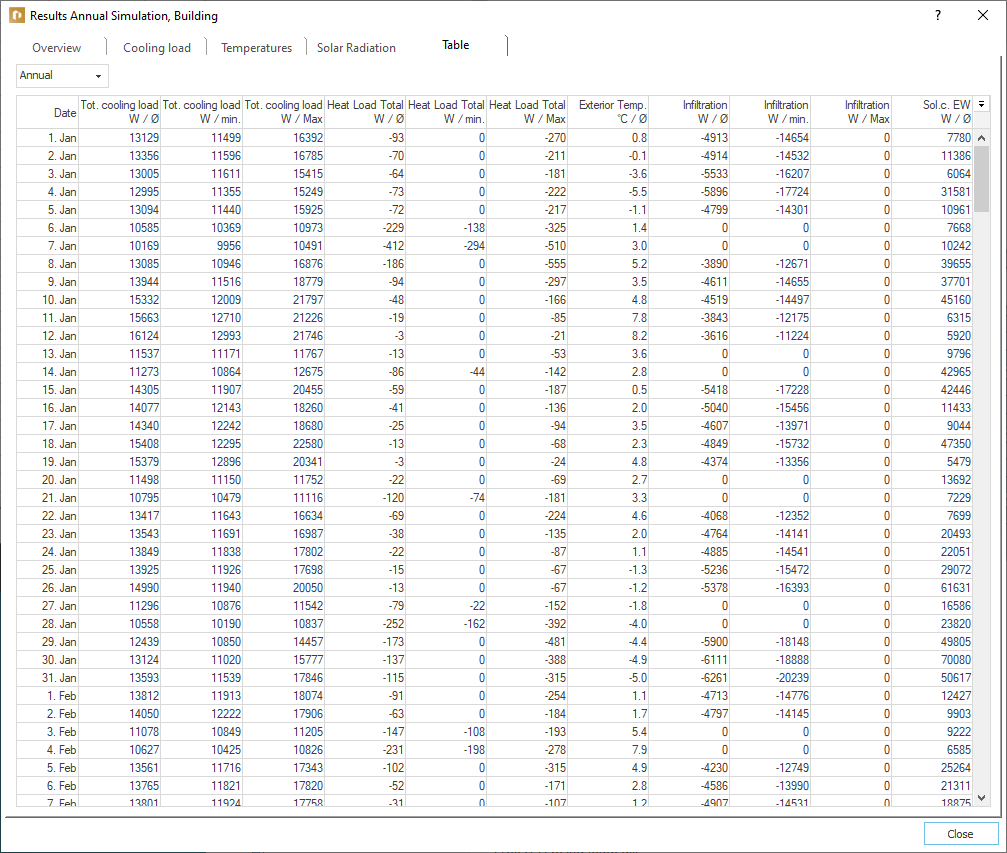
Task: Switch to the Solar Radiation tab
Action: [x=356, y=48]
